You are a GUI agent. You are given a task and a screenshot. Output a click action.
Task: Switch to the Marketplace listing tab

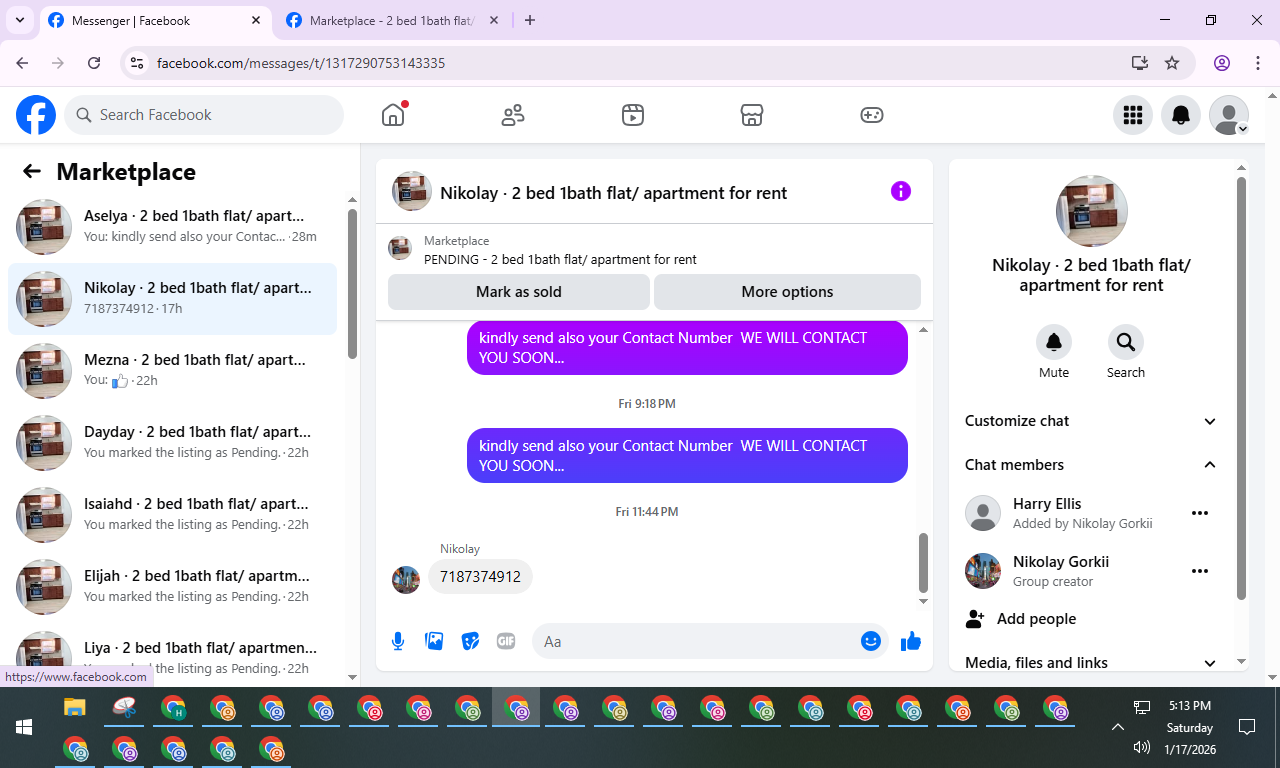pos(393,20)
